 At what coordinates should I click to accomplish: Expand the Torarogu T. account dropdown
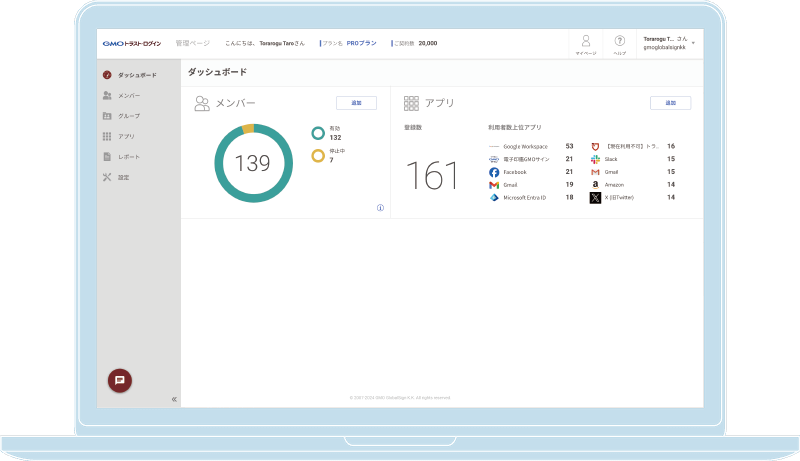point(693,43)
